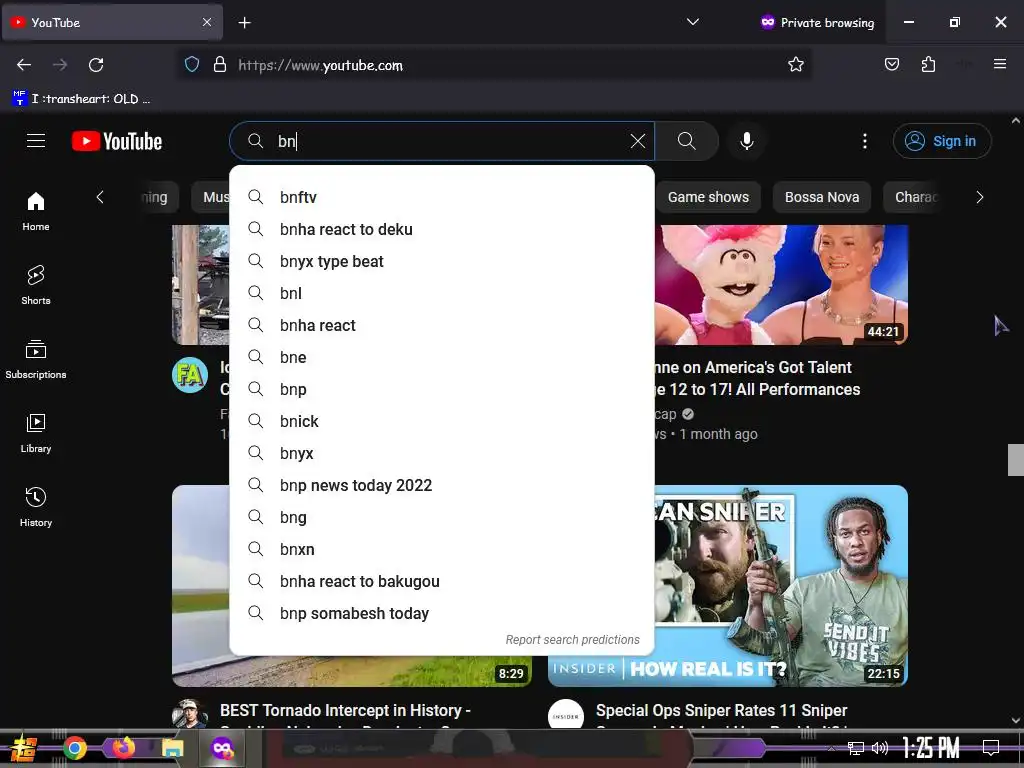The width and height of the screenshot is (1024, 768).
Task: Pick the bnp suggestion
Action: [442, 389]
